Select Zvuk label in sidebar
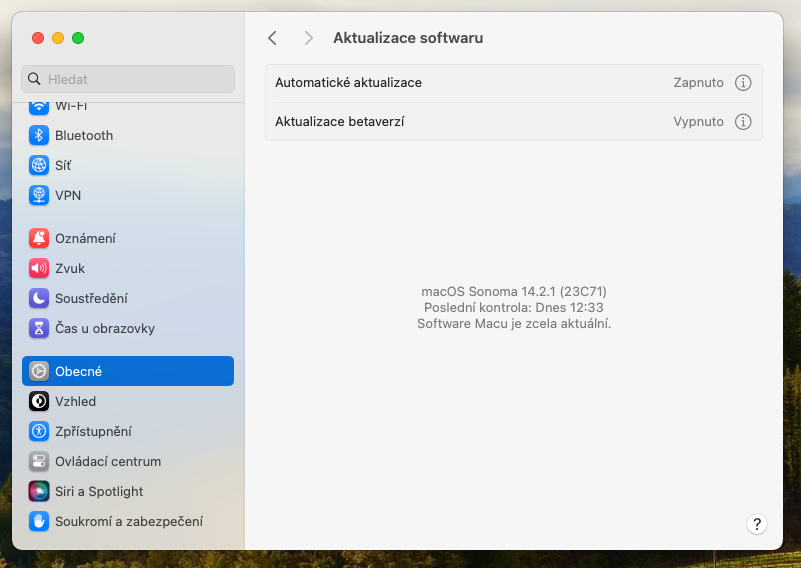This screenshot has height=568, width=801. point(70,268)
